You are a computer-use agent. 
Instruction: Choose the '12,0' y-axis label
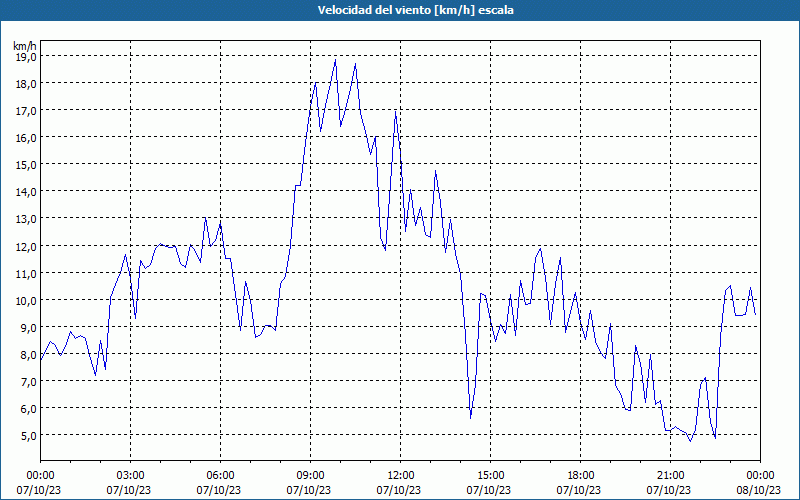click(26, 246)
